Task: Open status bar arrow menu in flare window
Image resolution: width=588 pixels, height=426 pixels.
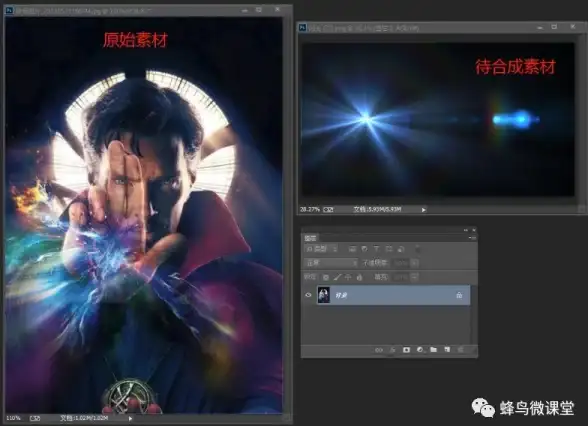Action: [x=423, y=210]
